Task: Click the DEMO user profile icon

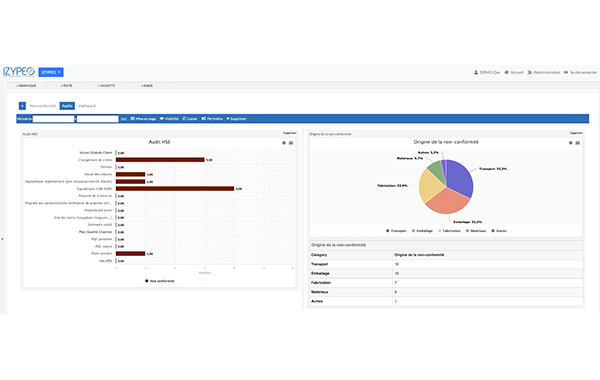Action: [476, 72]
